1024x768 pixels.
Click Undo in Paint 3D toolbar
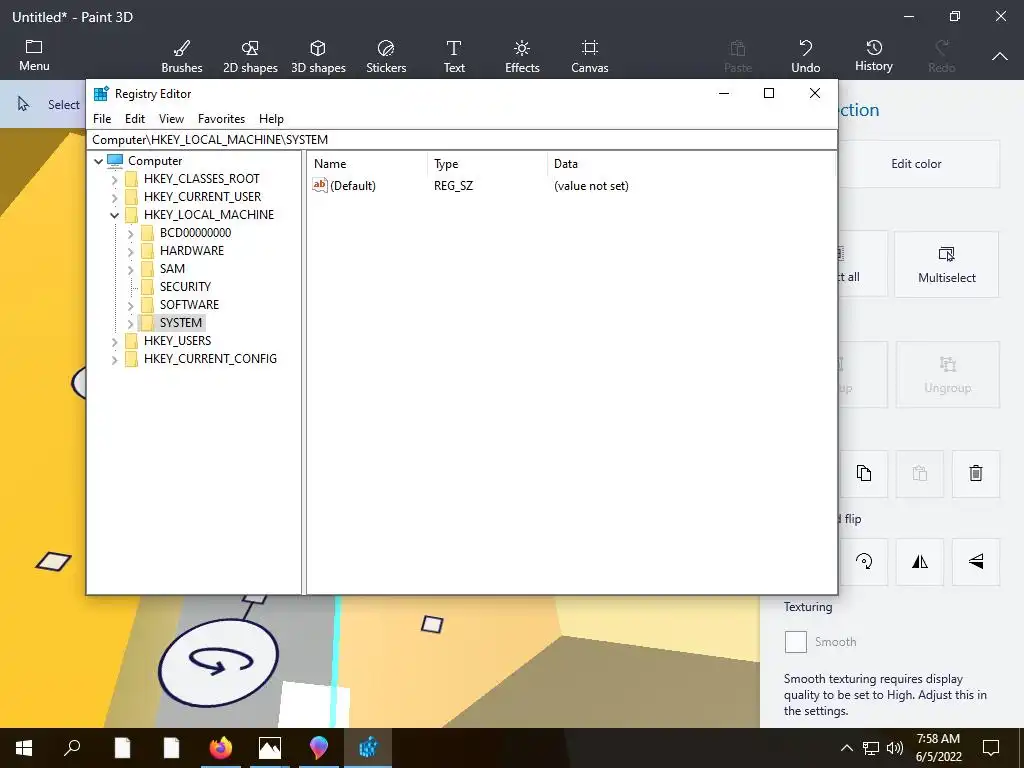tap(805, 56)
